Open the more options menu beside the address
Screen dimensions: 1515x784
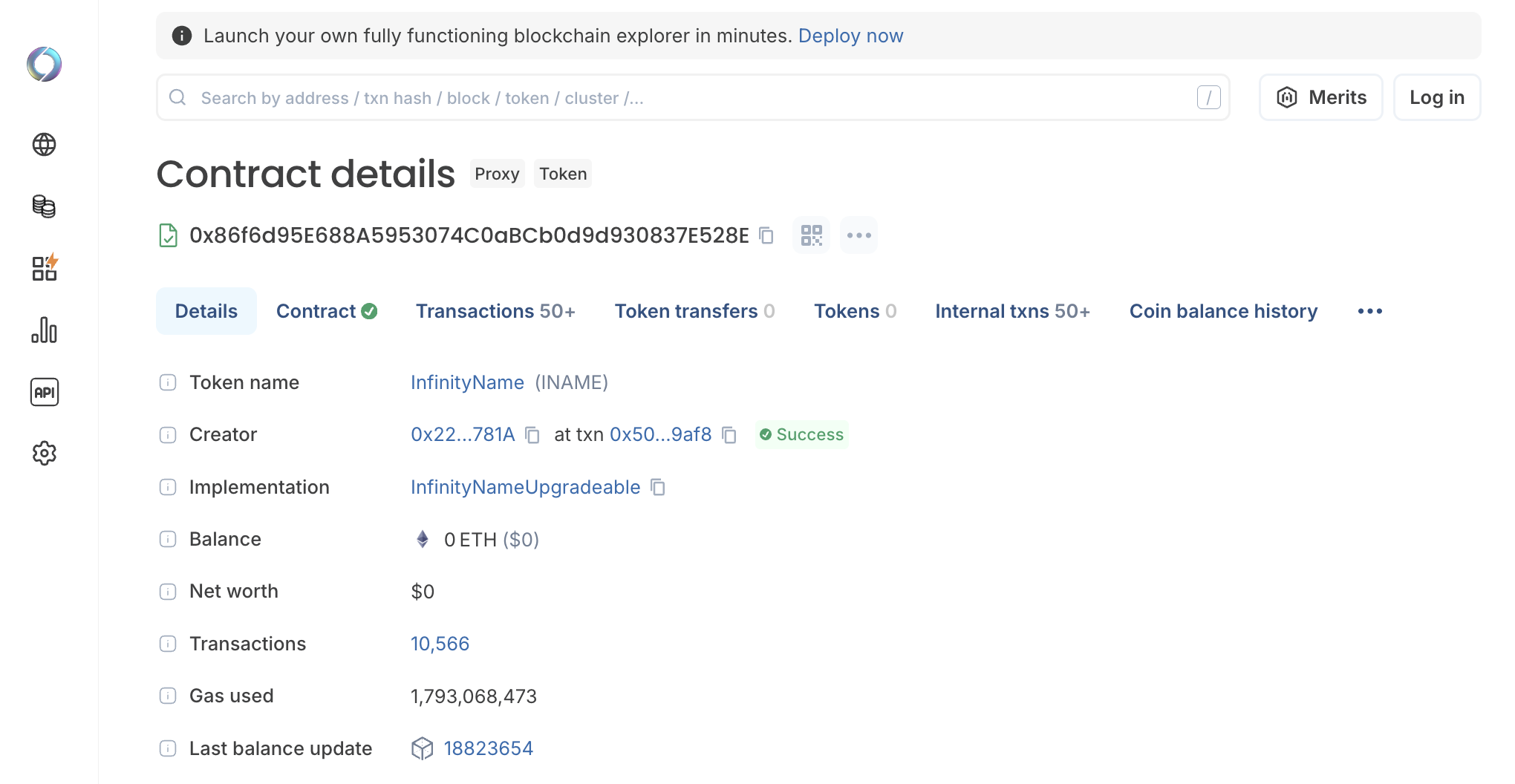click(858, 235)
